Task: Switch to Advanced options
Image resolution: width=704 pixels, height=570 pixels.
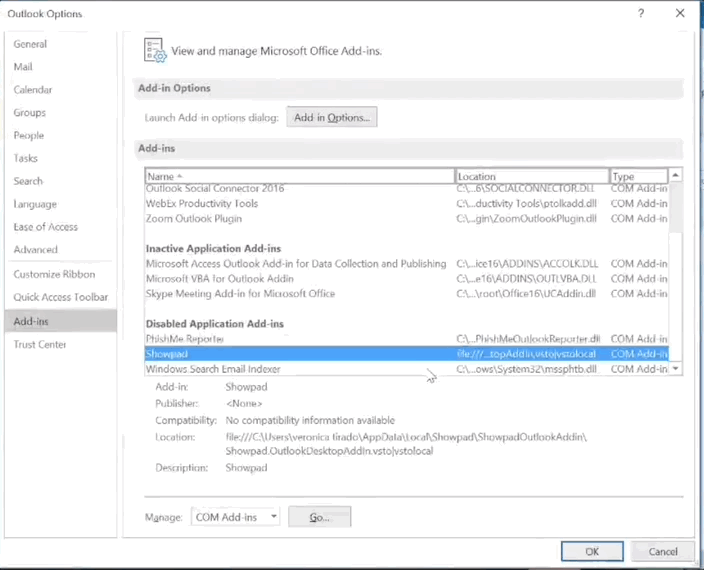Action: (35, 250)
